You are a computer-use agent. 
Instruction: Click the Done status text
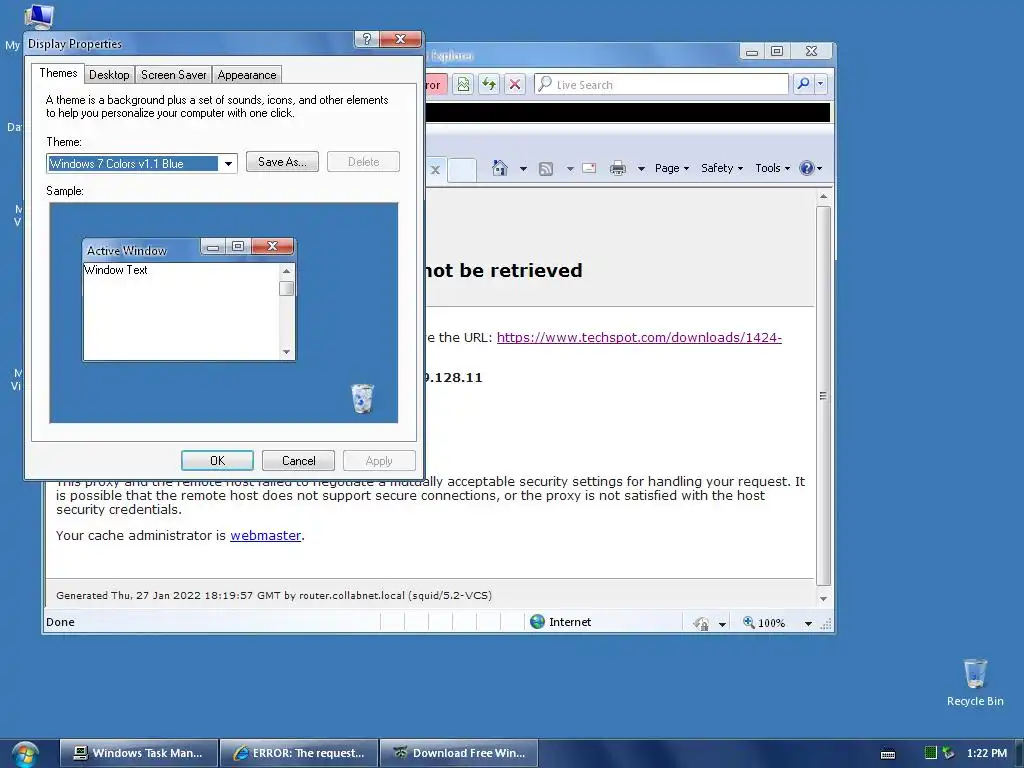(60, 622)
